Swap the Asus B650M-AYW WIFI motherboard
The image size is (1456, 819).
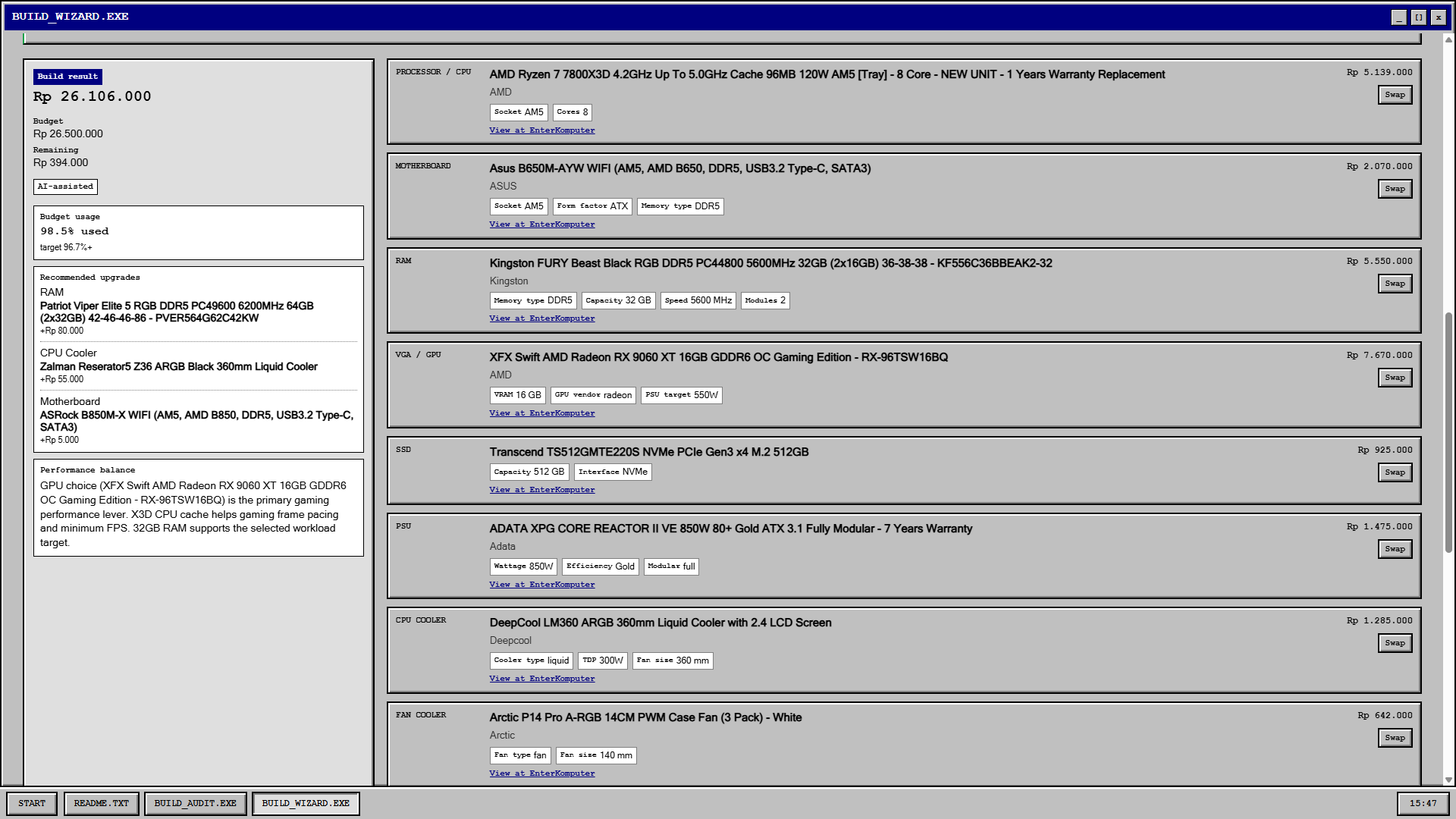1395,189
